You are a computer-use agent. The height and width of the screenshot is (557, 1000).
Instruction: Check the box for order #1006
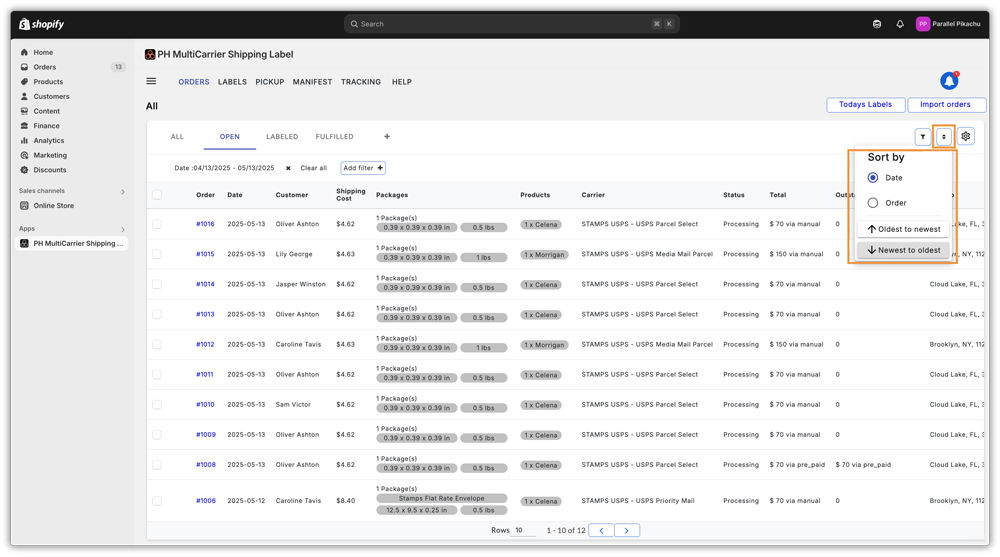(157, 501)
